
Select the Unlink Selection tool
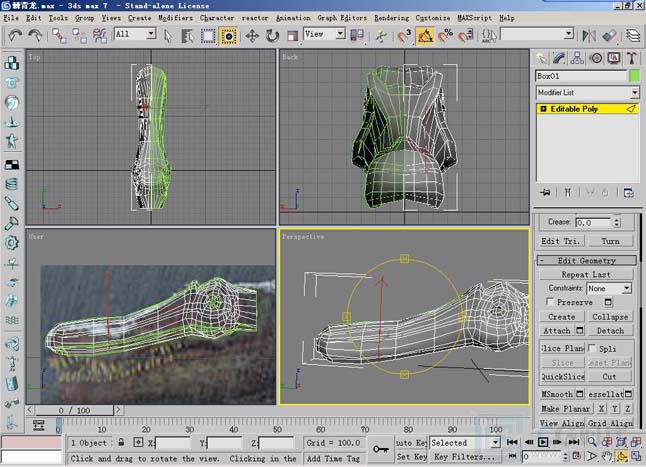(79, 36)
